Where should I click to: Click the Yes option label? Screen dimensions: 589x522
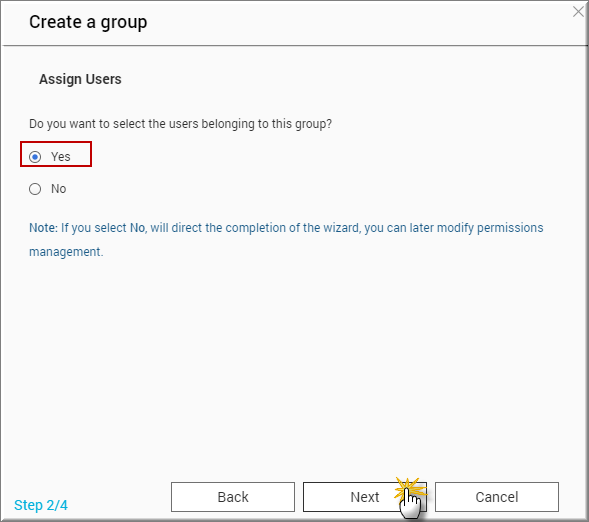click(x=60, y=157)
